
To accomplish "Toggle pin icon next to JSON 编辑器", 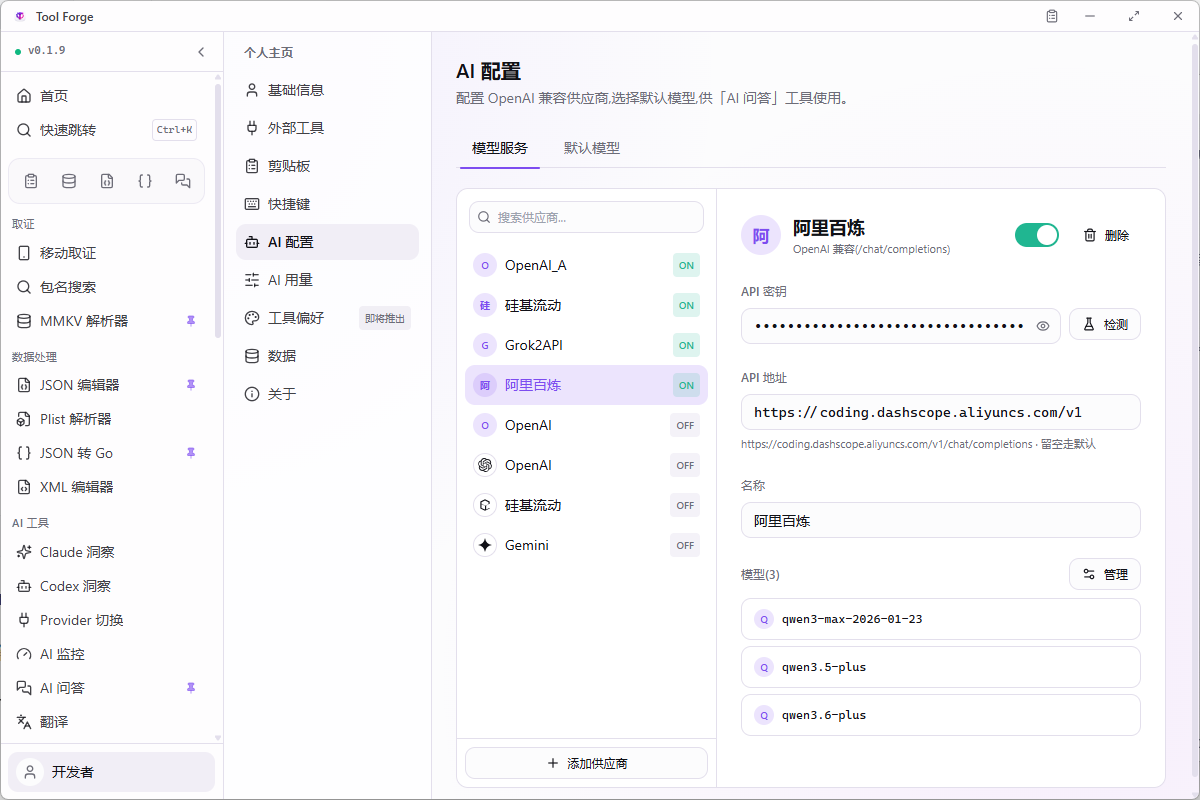I will 191,385.
